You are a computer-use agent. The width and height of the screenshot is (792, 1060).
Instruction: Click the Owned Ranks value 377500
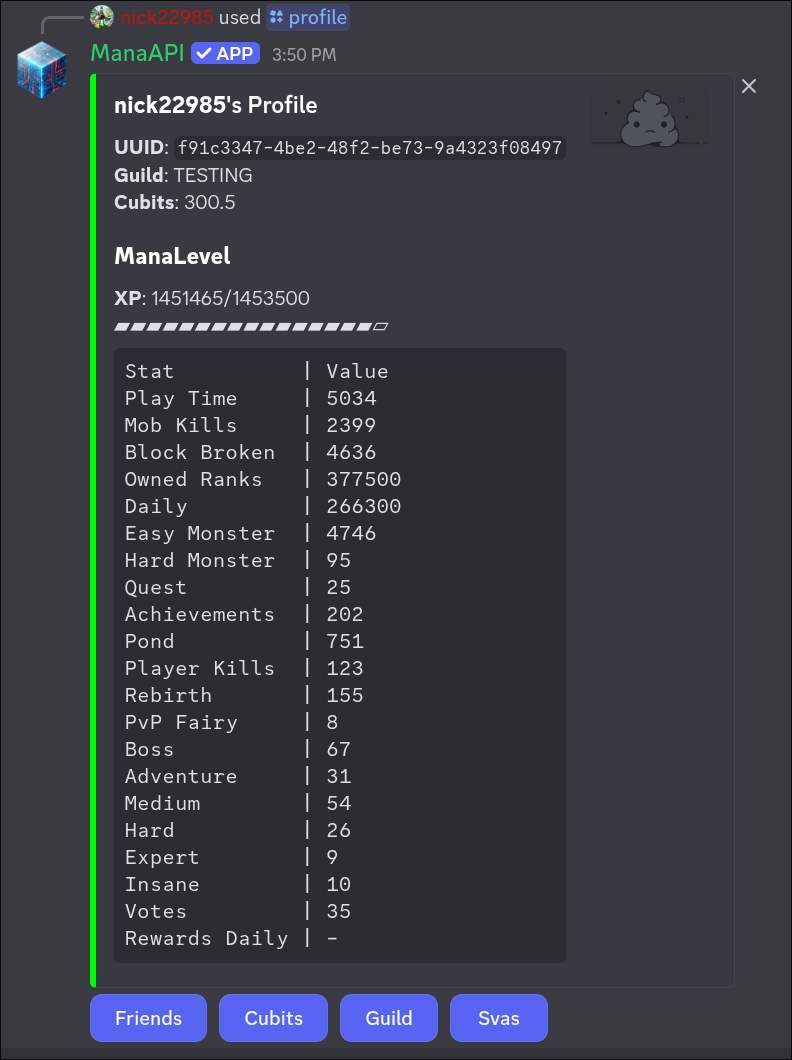click(x=363, y=479)
